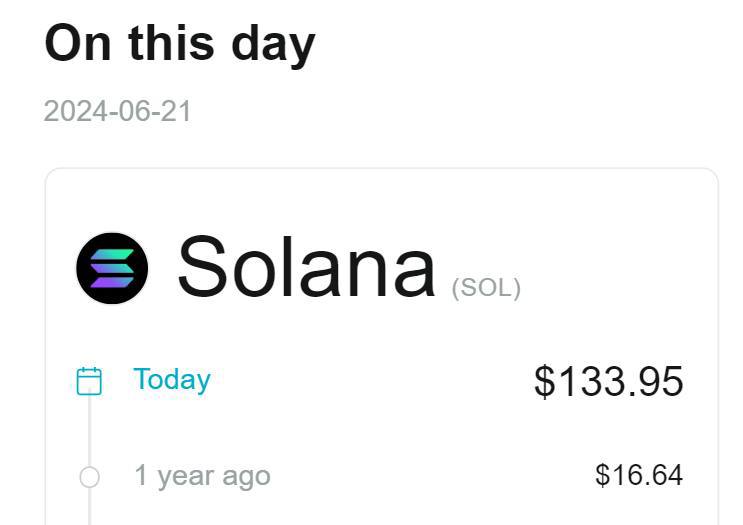Click the Solana logo icon

pyautogui.click(x=112, y=268)
